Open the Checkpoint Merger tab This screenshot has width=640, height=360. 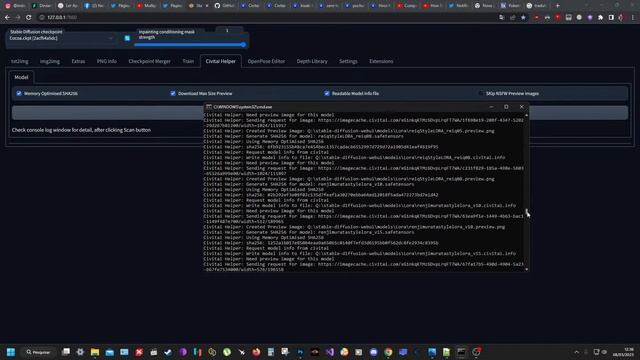[149, 61]
